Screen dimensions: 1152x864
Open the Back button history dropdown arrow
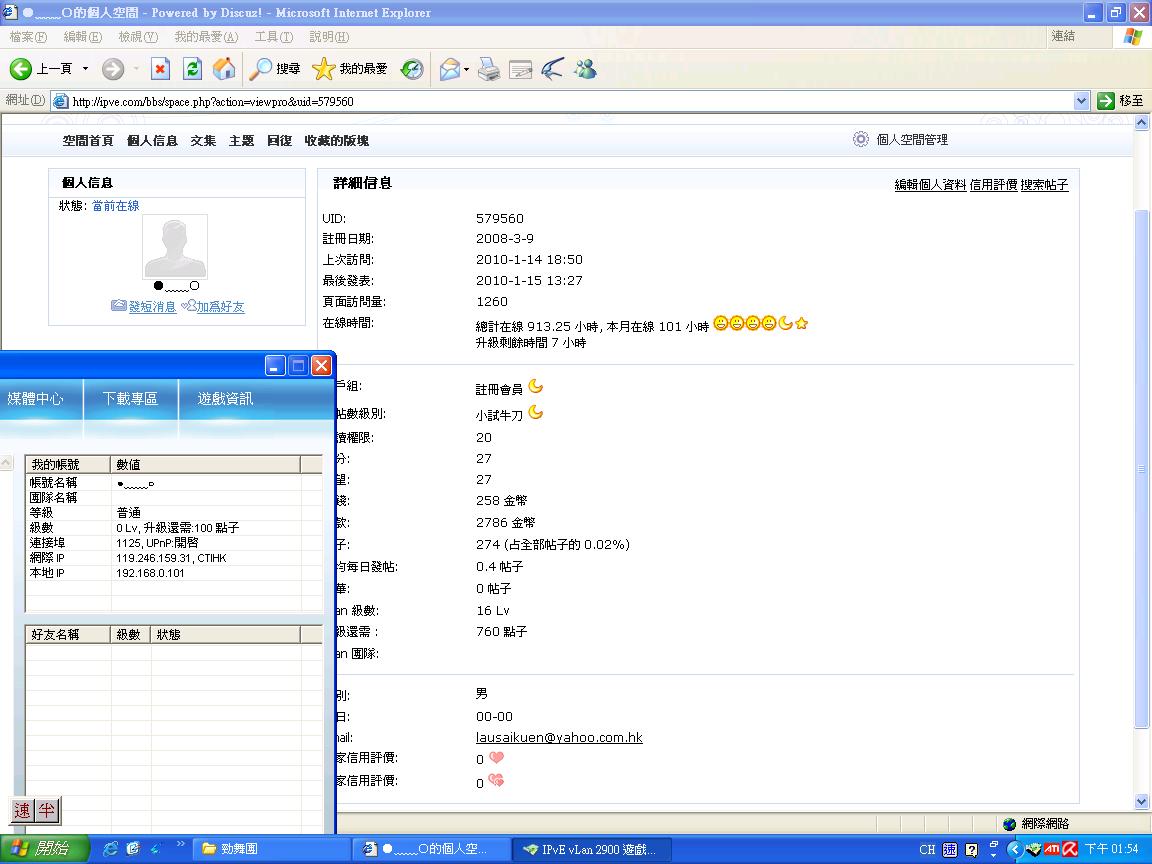(85, 69)
